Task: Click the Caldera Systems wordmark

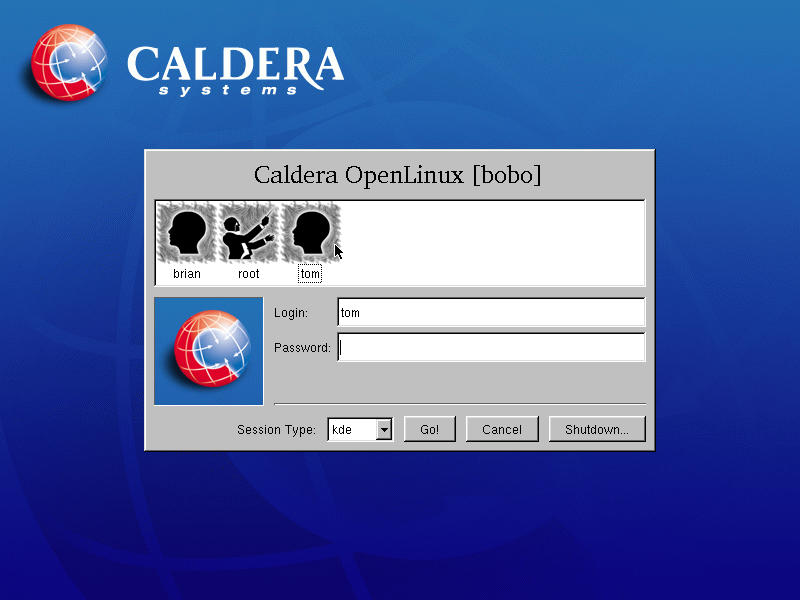Action: point(235,68)
